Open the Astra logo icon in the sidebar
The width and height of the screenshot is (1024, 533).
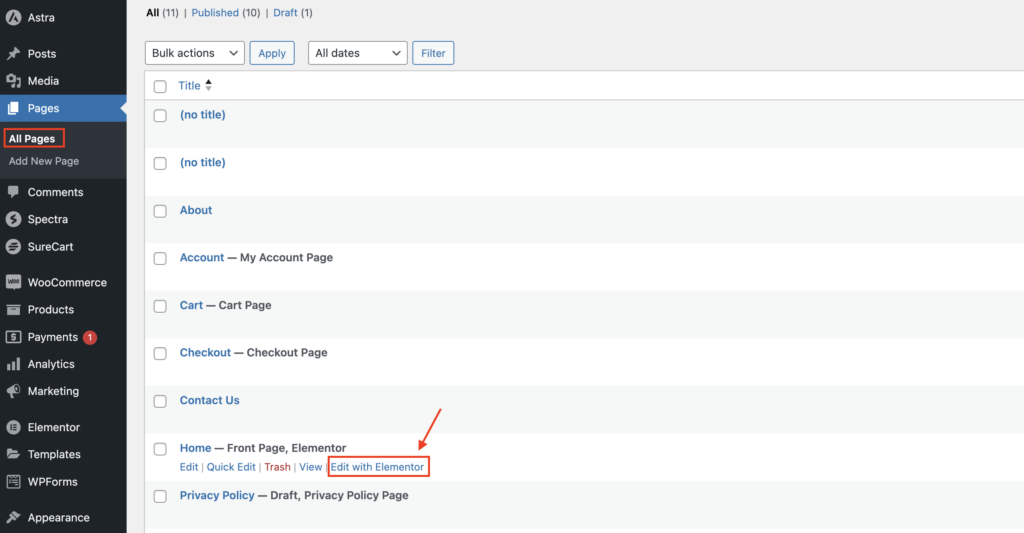[x=14, y=18]
